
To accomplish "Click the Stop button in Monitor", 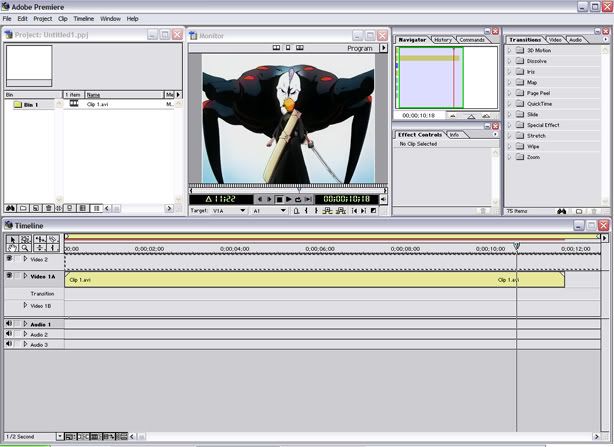I will pos(279,200).
